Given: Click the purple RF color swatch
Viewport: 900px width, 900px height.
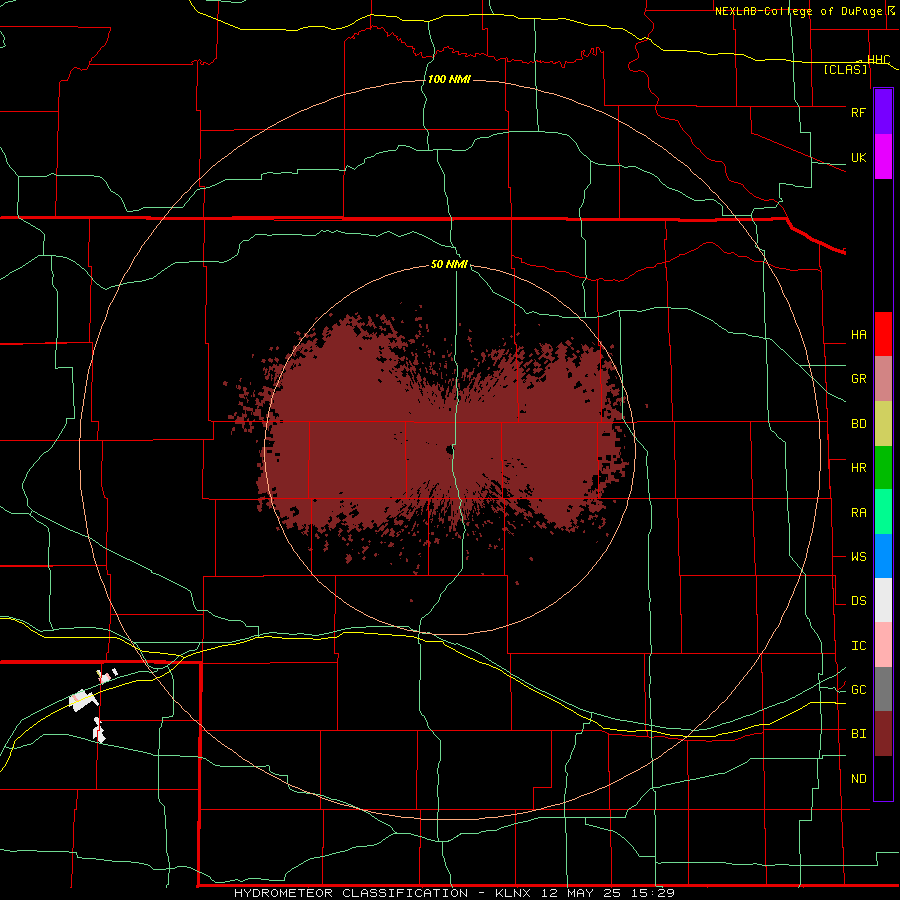Looking at the screenshot, I should 883,112.
